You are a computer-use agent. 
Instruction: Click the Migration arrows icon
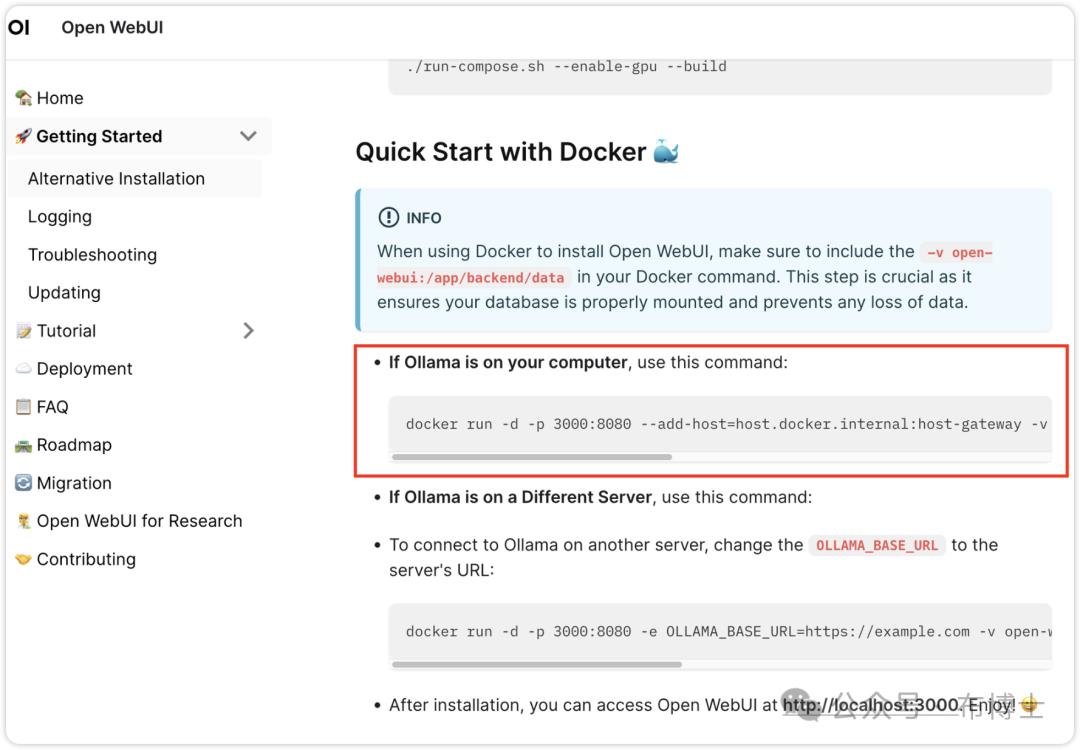(x=23, y=483)
